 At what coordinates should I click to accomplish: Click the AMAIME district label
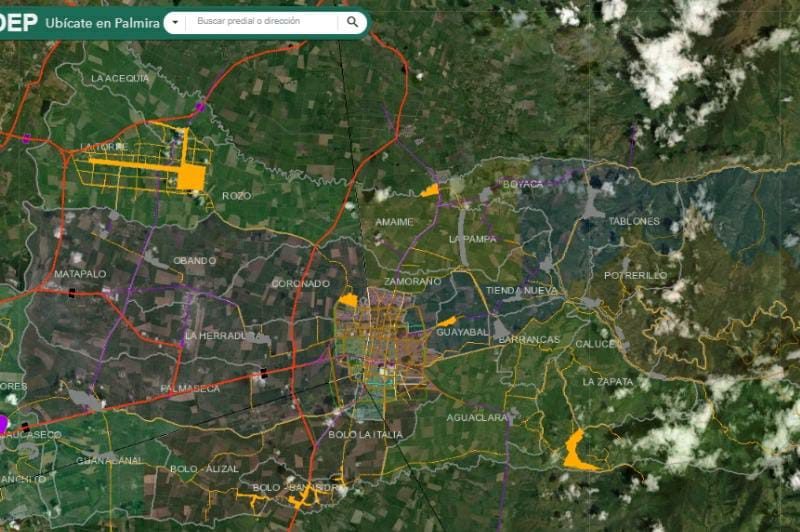tap(394, 222)
